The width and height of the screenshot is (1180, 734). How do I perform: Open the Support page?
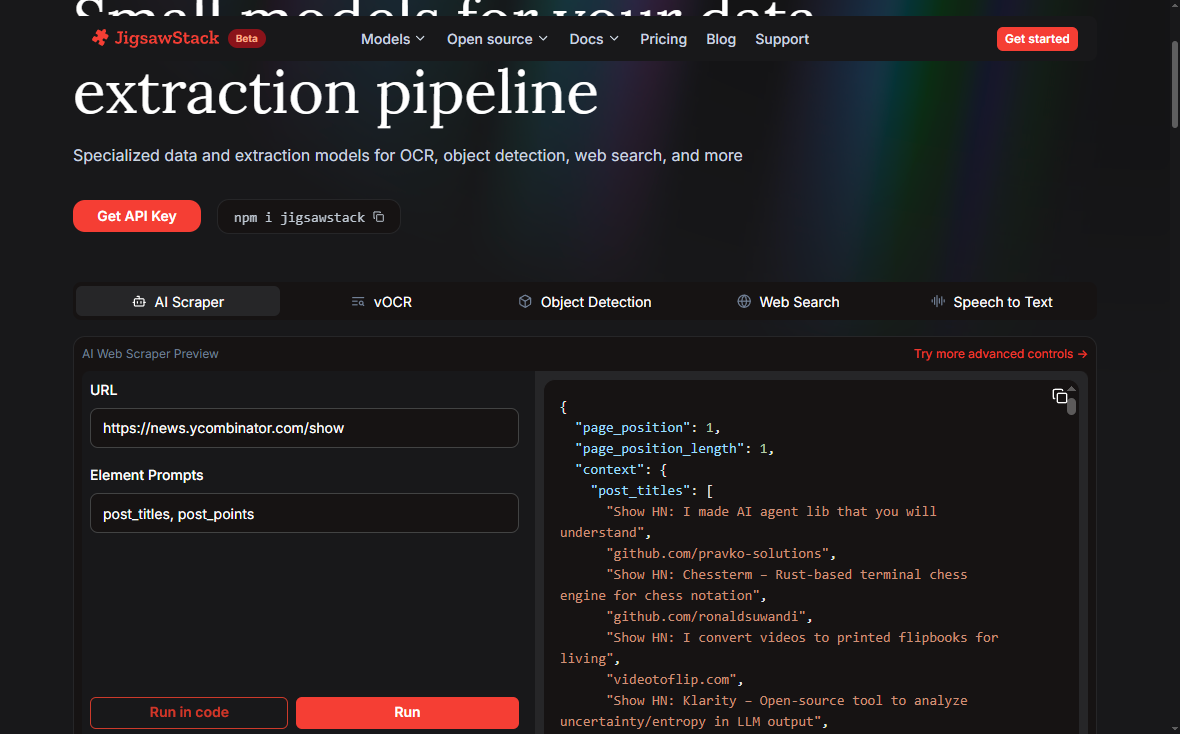coord(782,39)
